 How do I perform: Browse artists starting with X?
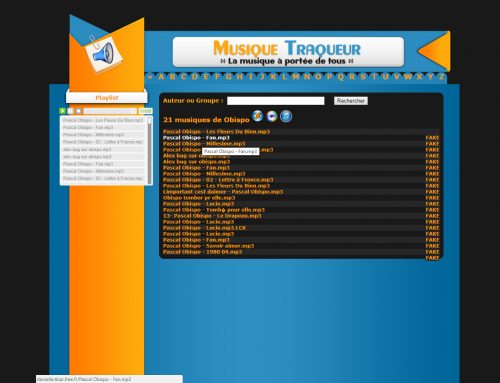419,77
